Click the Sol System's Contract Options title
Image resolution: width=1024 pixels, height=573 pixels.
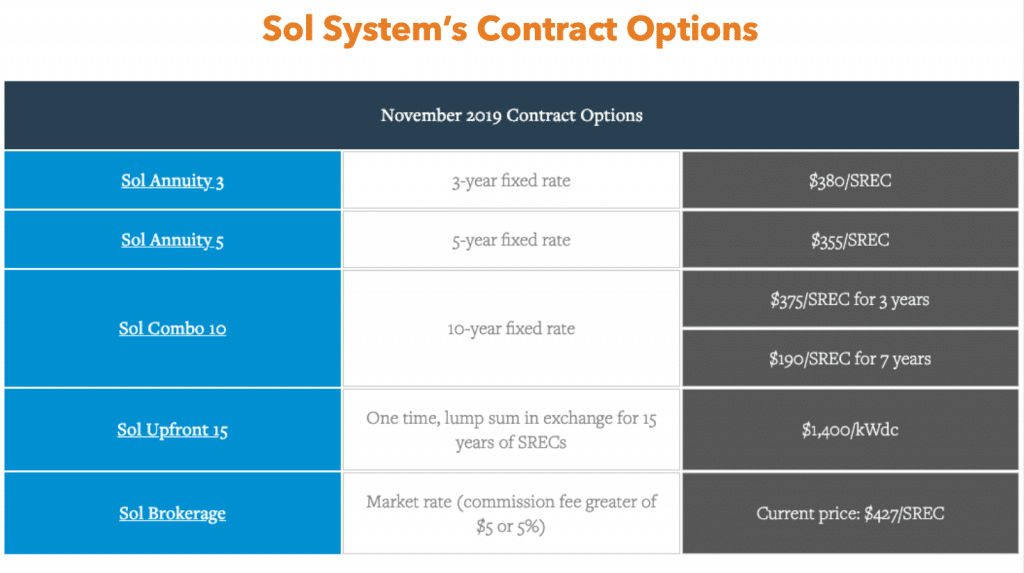(510, 29)
